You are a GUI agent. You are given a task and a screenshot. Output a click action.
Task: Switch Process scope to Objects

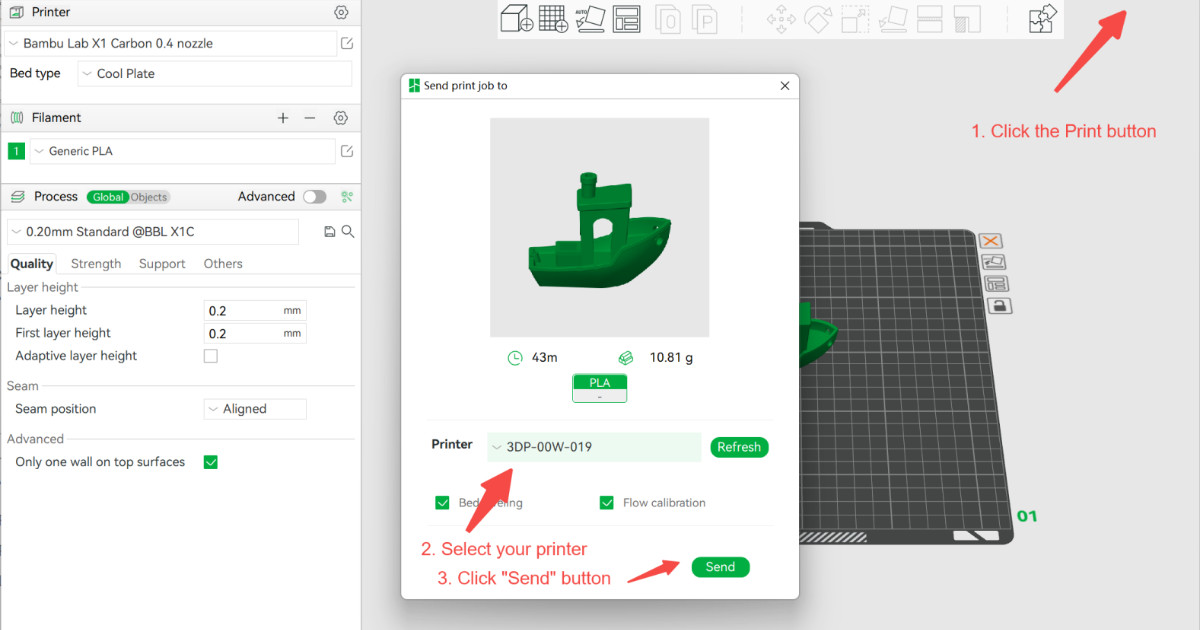[x=149, y=197]
